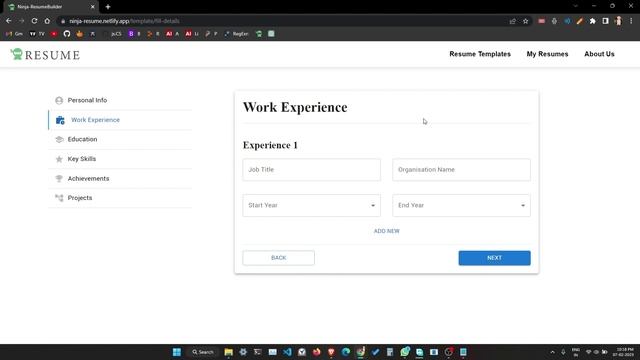Select the Achievements section
The image size is (640, 360).
click(x=120, y=179)
